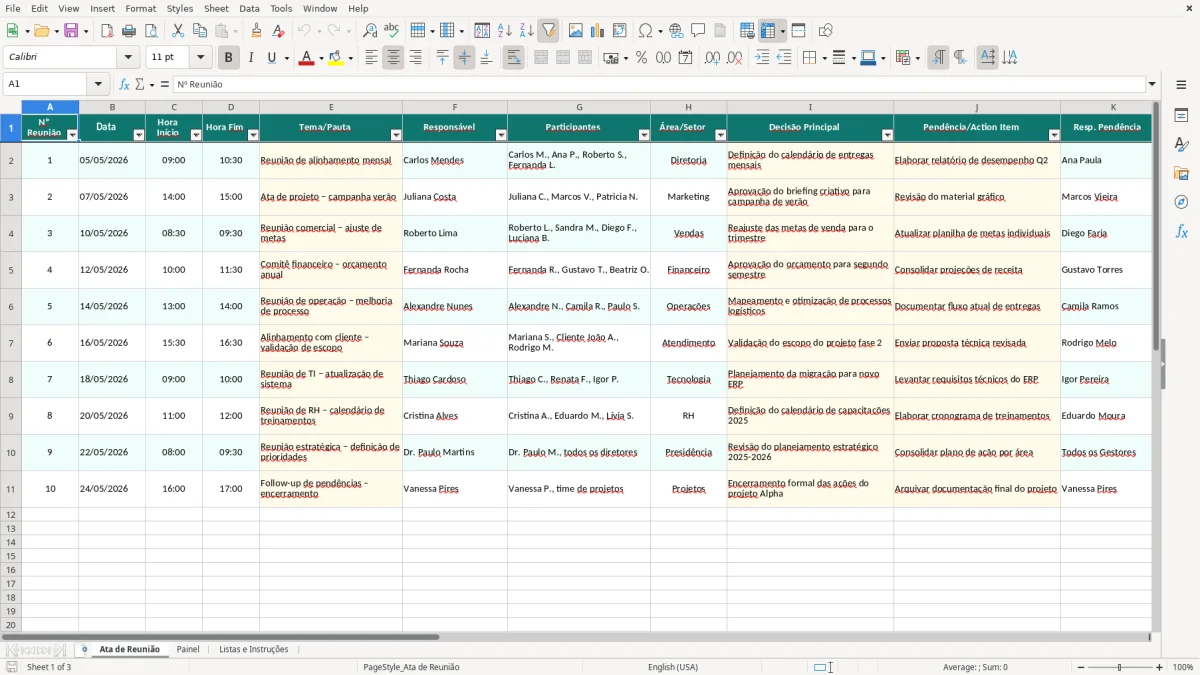Click the Insert Comment icon

(698, 31)
